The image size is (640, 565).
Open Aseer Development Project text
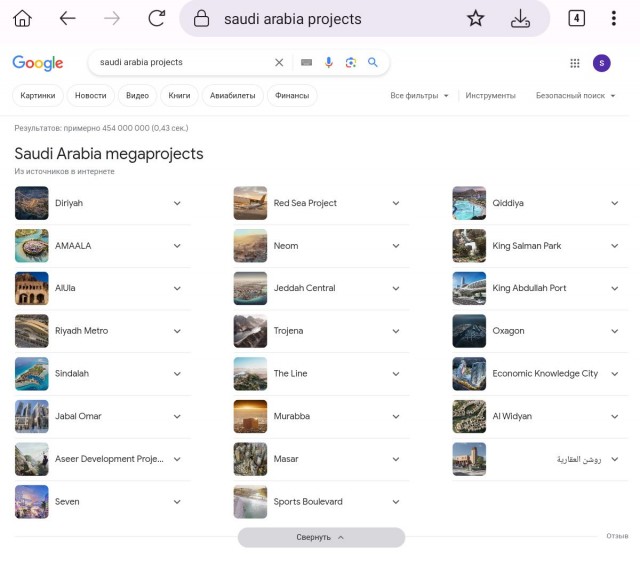click(x=109, y=459)
